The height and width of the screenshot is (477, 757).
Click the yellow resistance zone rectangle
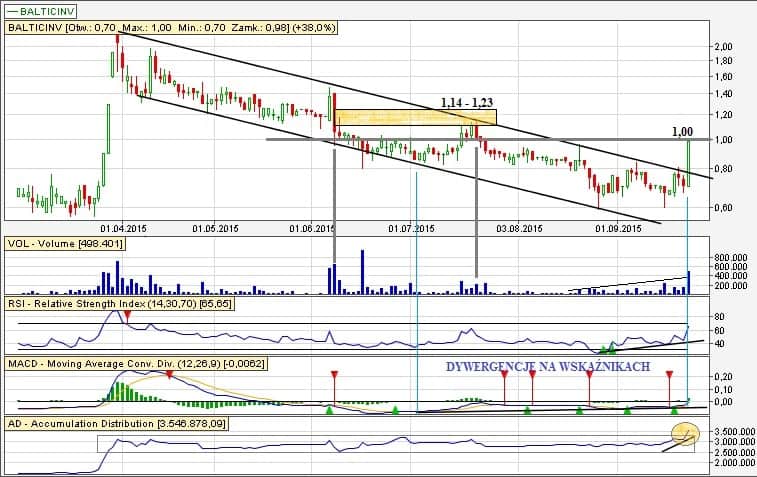[415, 117]
